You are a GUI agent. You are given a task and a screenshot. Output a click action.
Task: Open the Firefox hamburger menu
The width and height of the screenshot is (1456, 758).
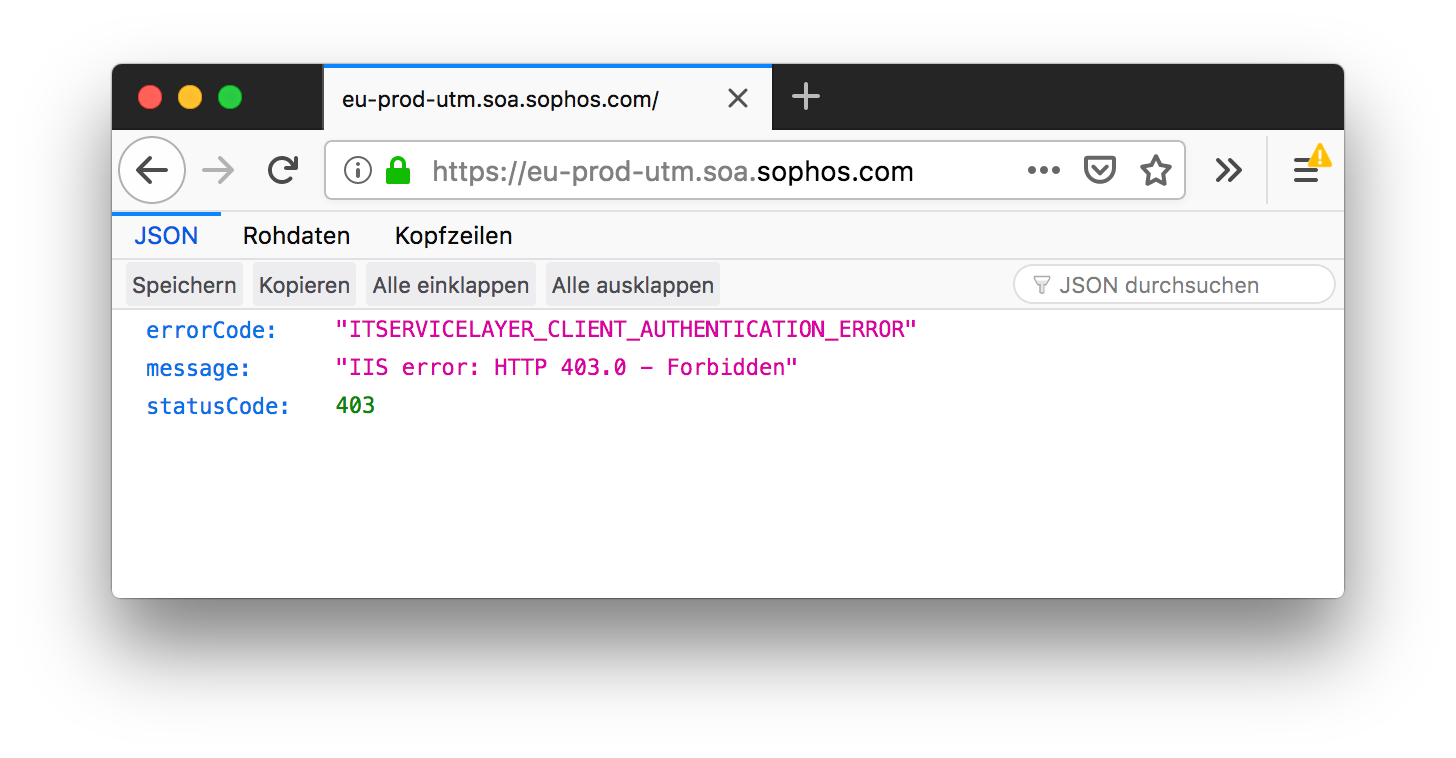coord(1306,171)
